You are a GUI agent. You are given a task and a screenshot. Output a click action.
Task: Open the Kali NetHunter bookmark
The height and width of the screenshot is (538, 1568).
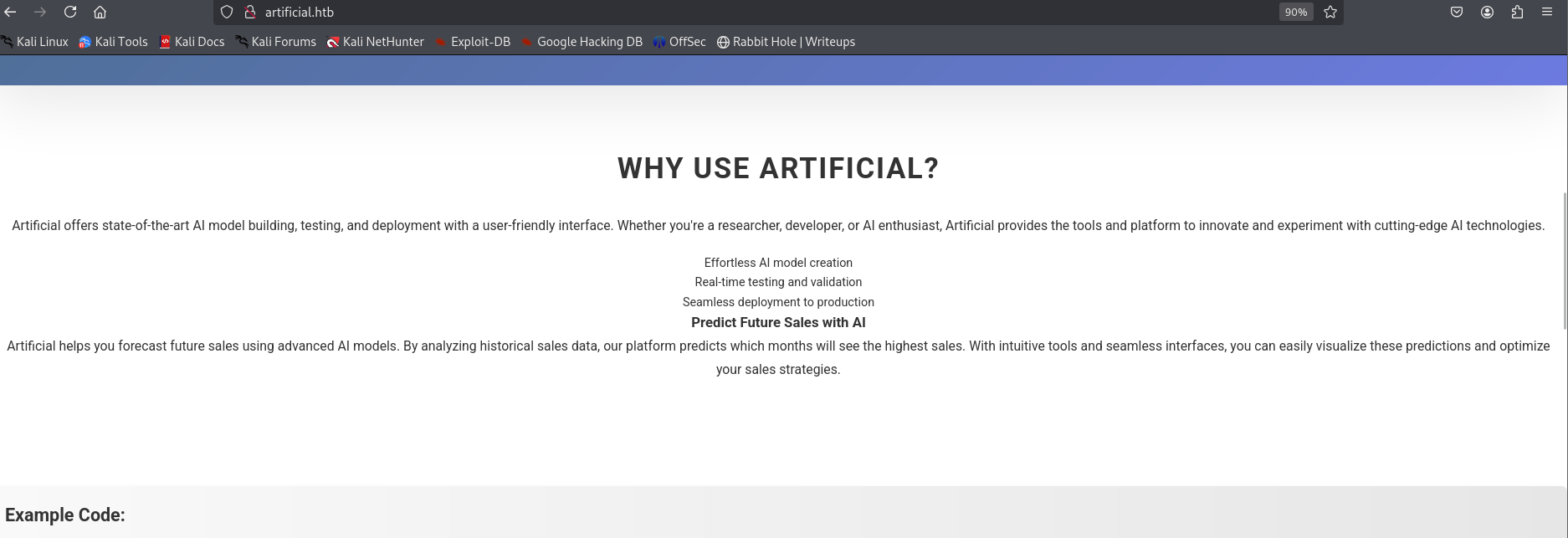click(x=376, y=42)
